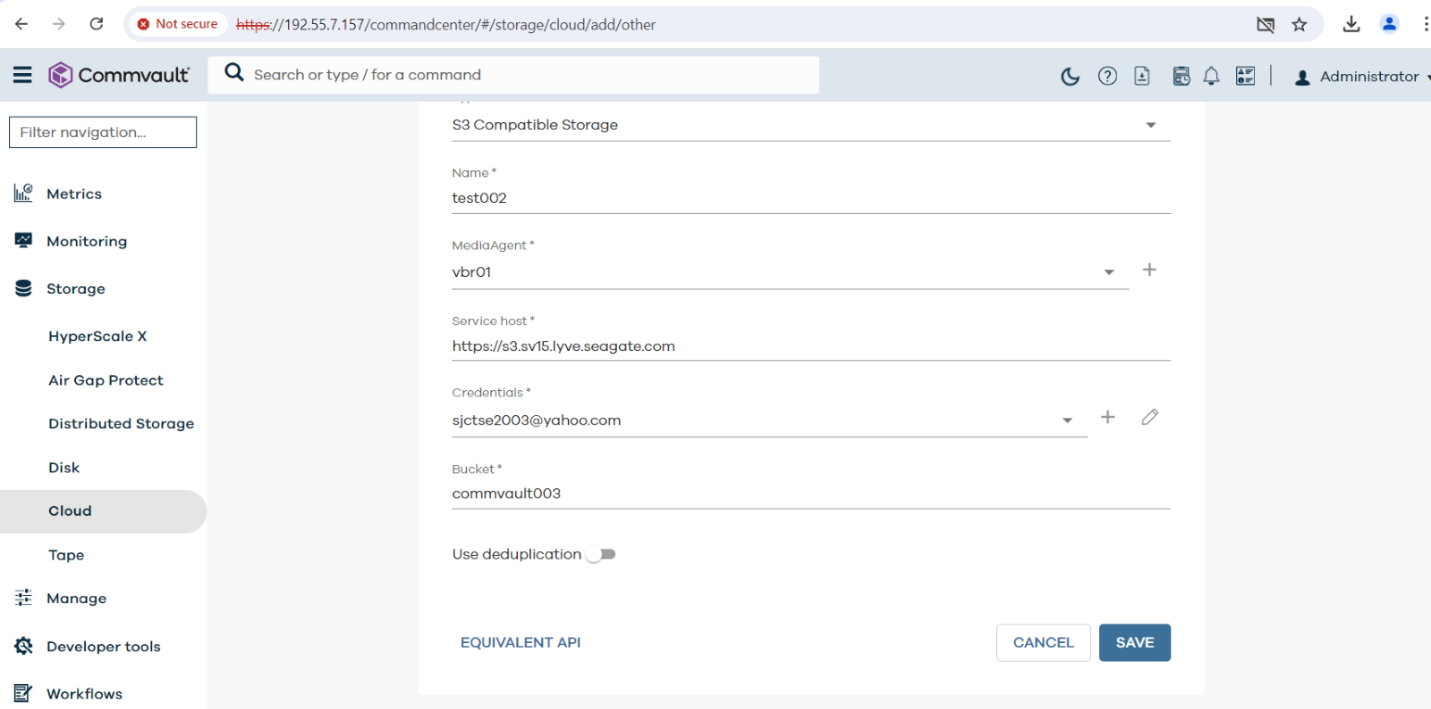Open the browser profile avatar
Screen dimensions: 1431x709
click(1389, 24)
